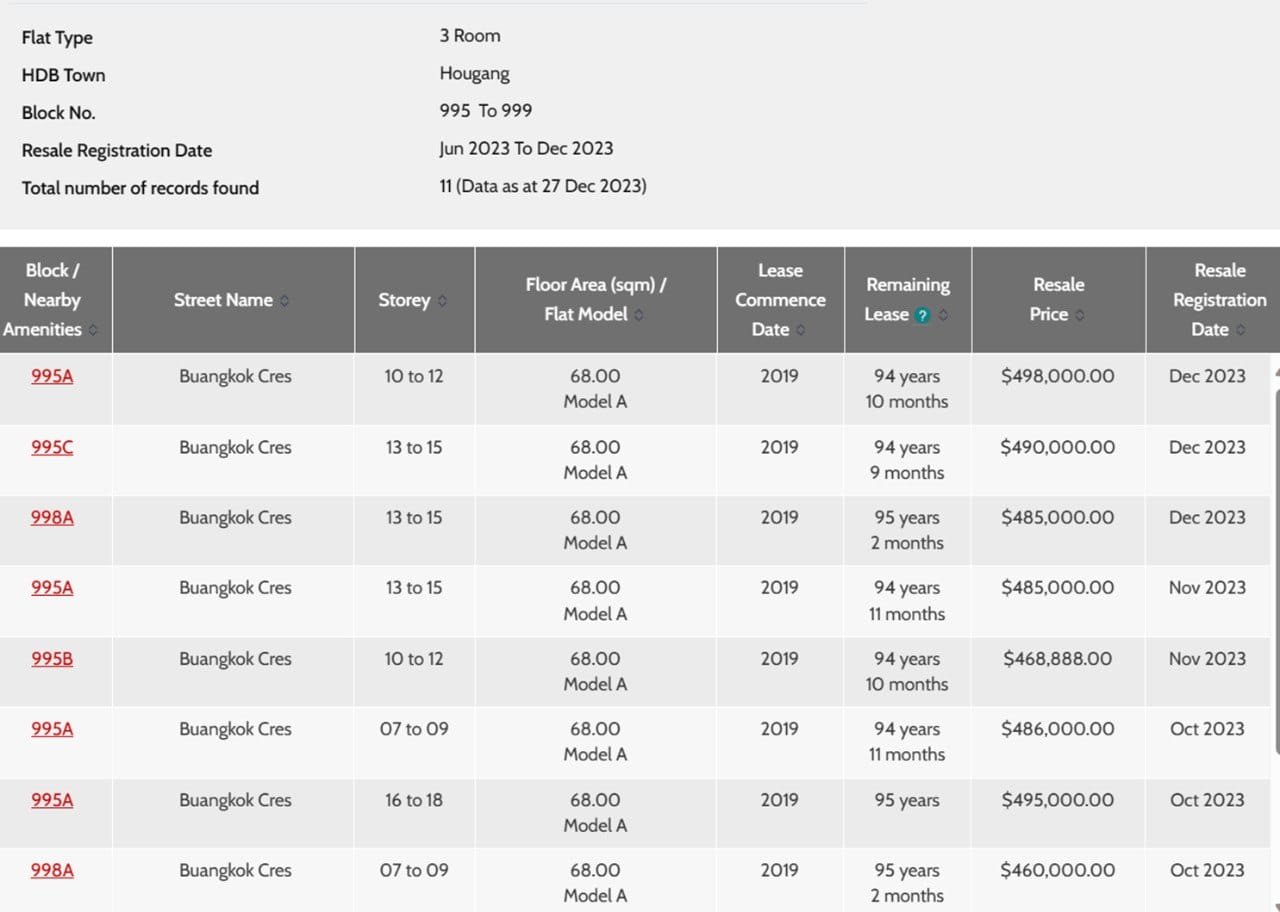Click the '995 To 999' block number value
The height and width of the screenshot is (912, 1280).
pyautogui.click(x=486, y=111)
